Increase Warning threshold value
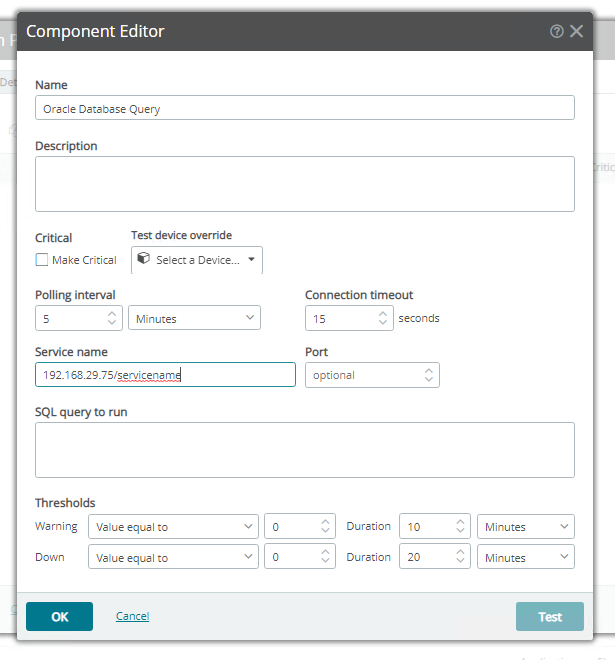This screenshot has height=660, width=615. tap(325, 522)
